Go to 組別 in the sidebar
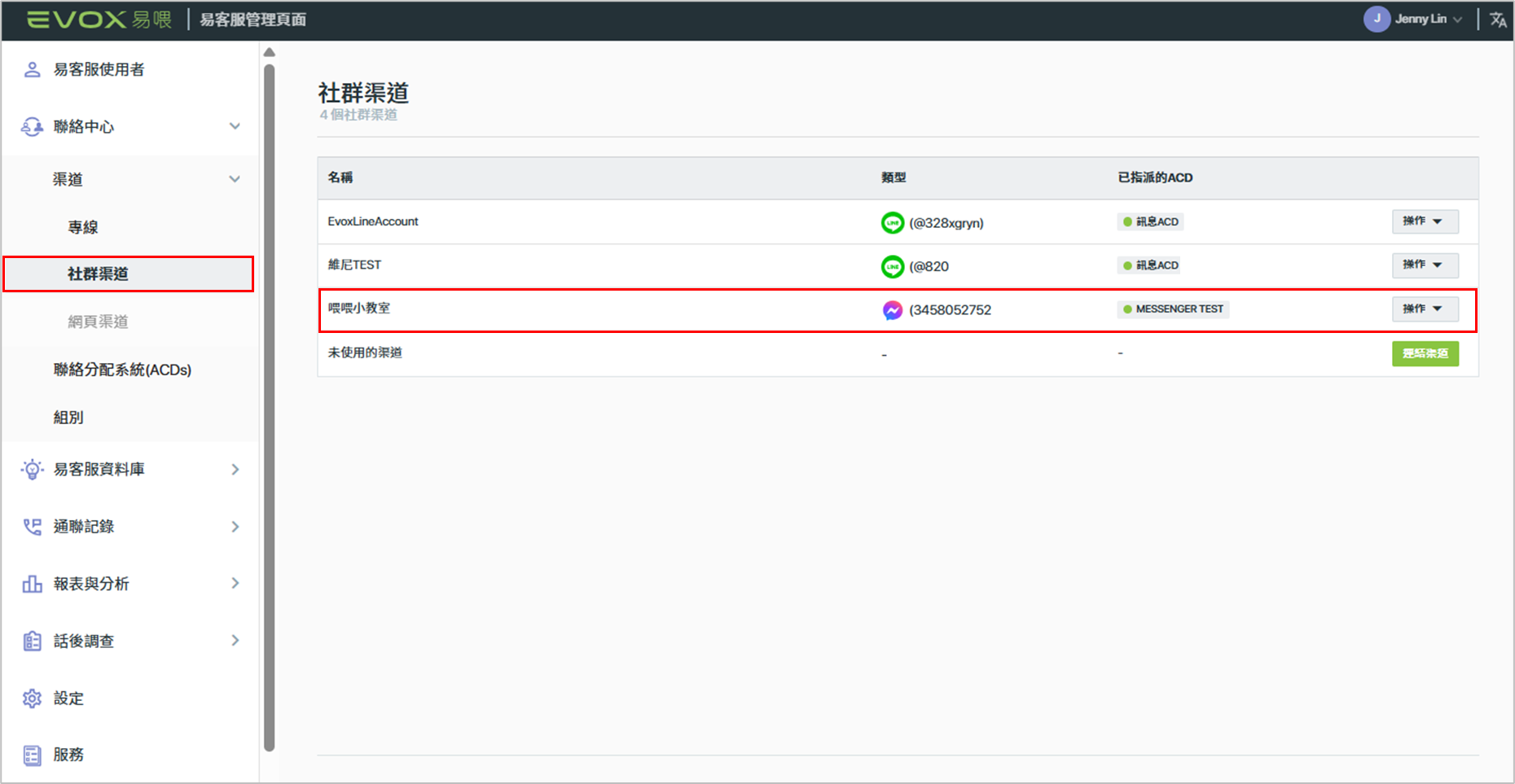Image resolution: width=1515 pixels, height=784 pixels. point(68,418)
